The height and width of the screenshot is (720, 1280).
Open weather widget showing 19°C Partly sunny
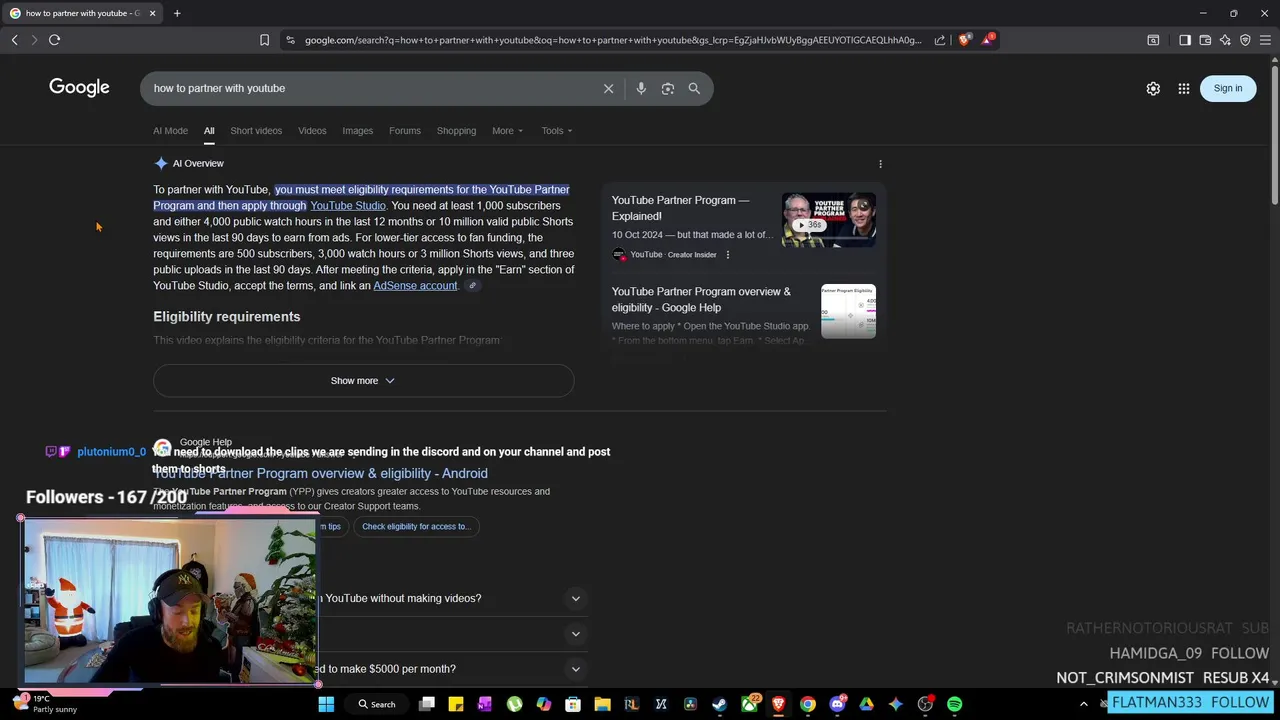[45, 704]
